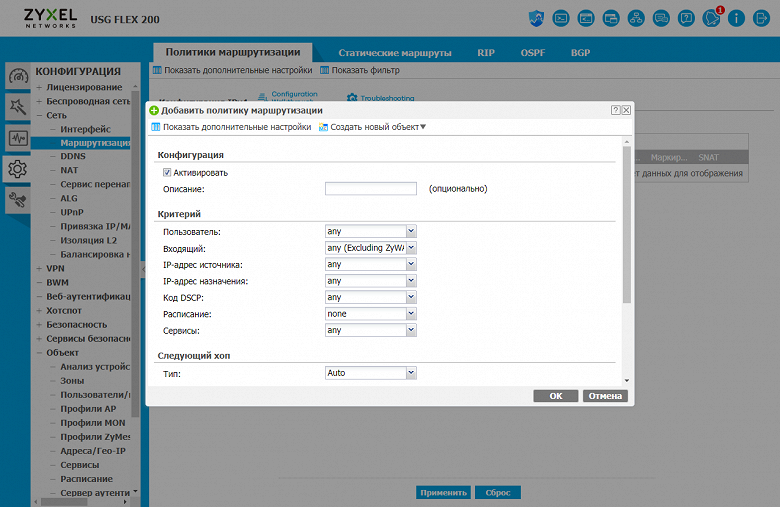Open the Quick Setup wizard wand icon
The image size is (780, 507).
[18, 106]
